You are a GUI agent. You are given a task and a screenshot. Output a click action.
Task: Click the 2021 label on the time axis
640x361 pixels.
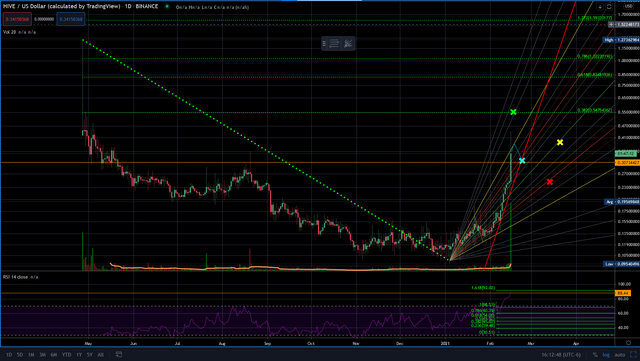click(x=445, y=344)
